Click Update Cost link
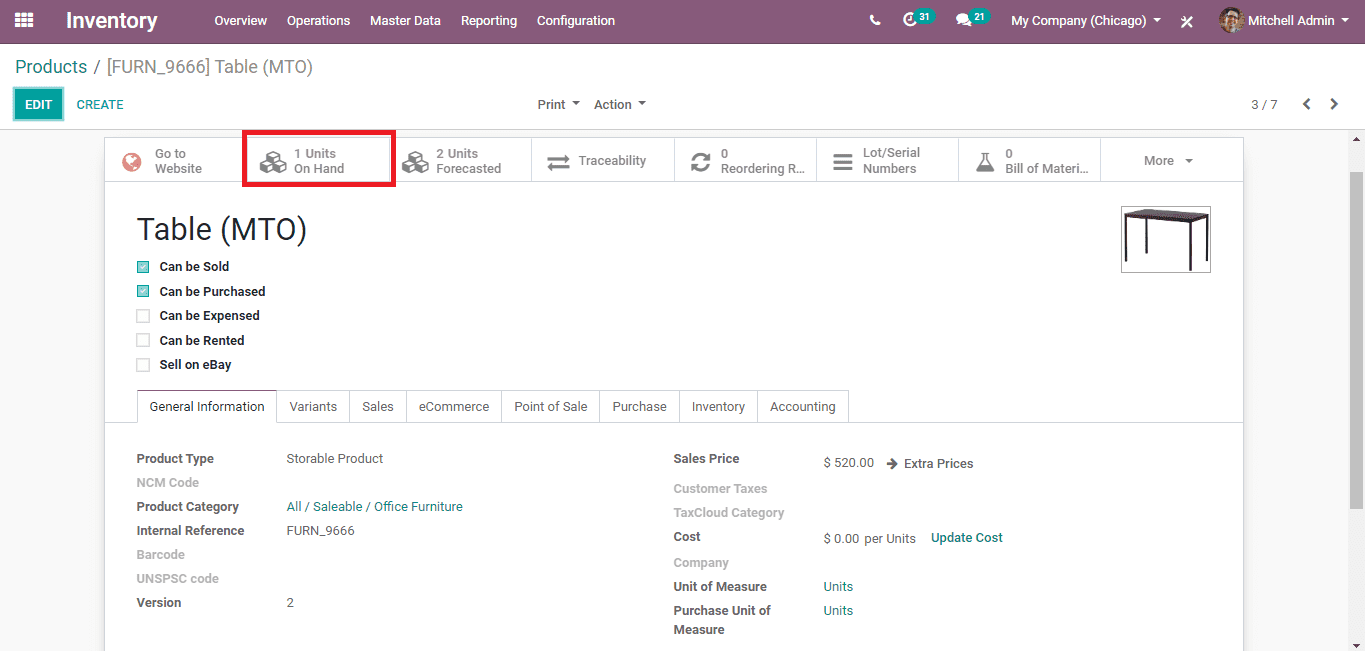 966,538
